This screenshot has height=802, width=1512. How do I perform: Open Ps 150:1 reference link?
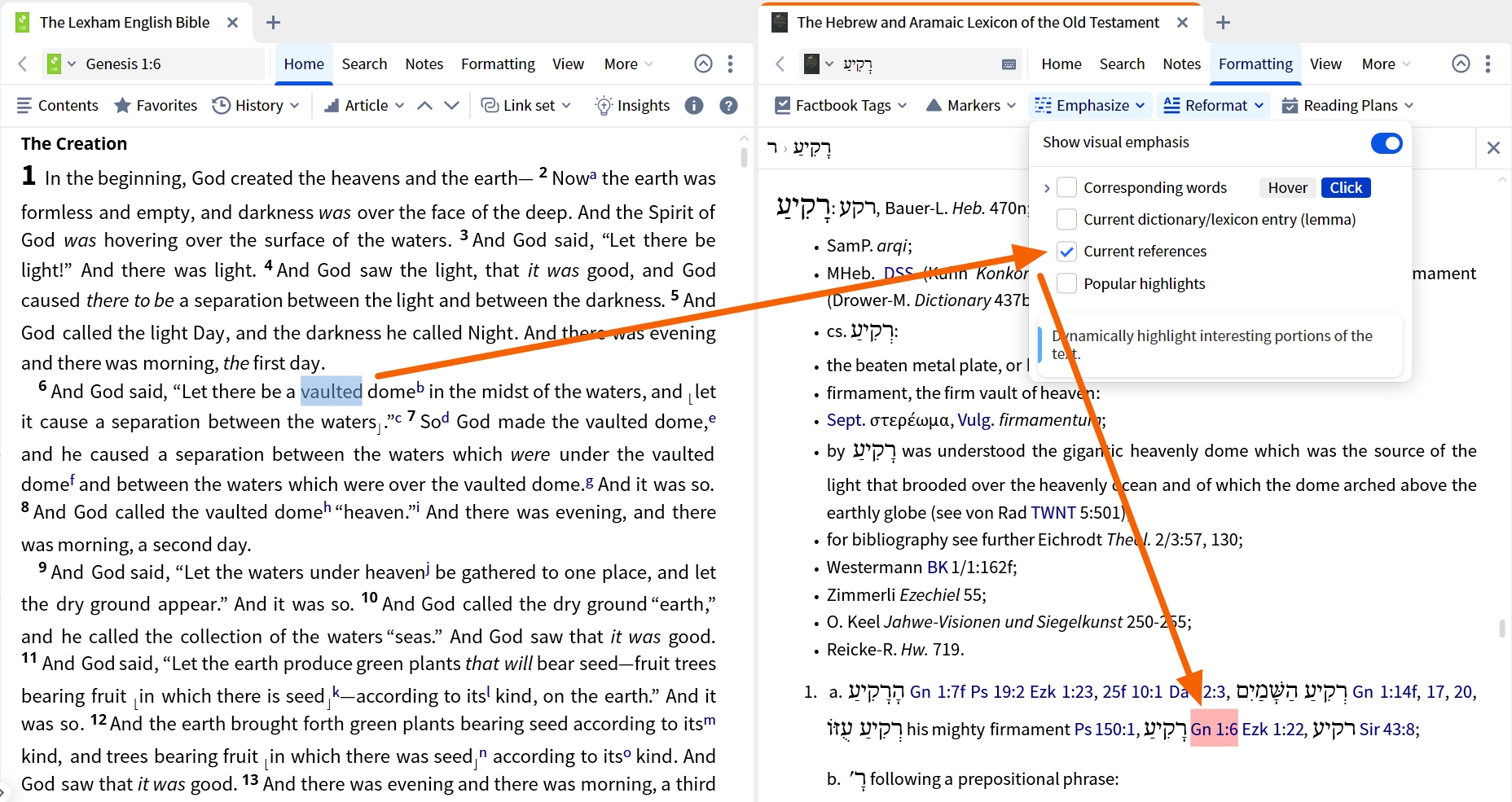(1104, 729)
